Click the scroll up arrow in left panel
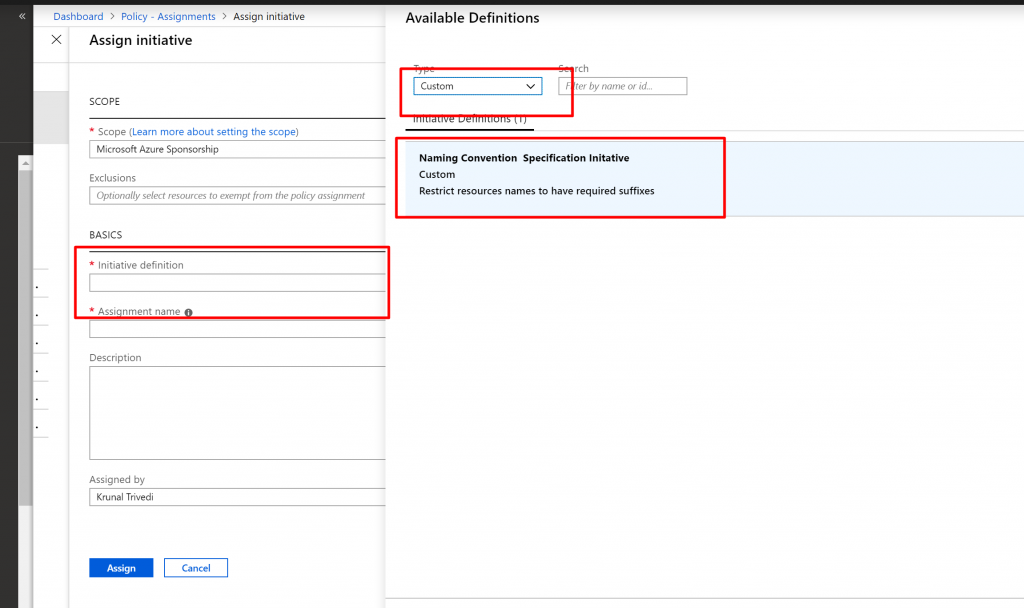 tap(26, 163)
